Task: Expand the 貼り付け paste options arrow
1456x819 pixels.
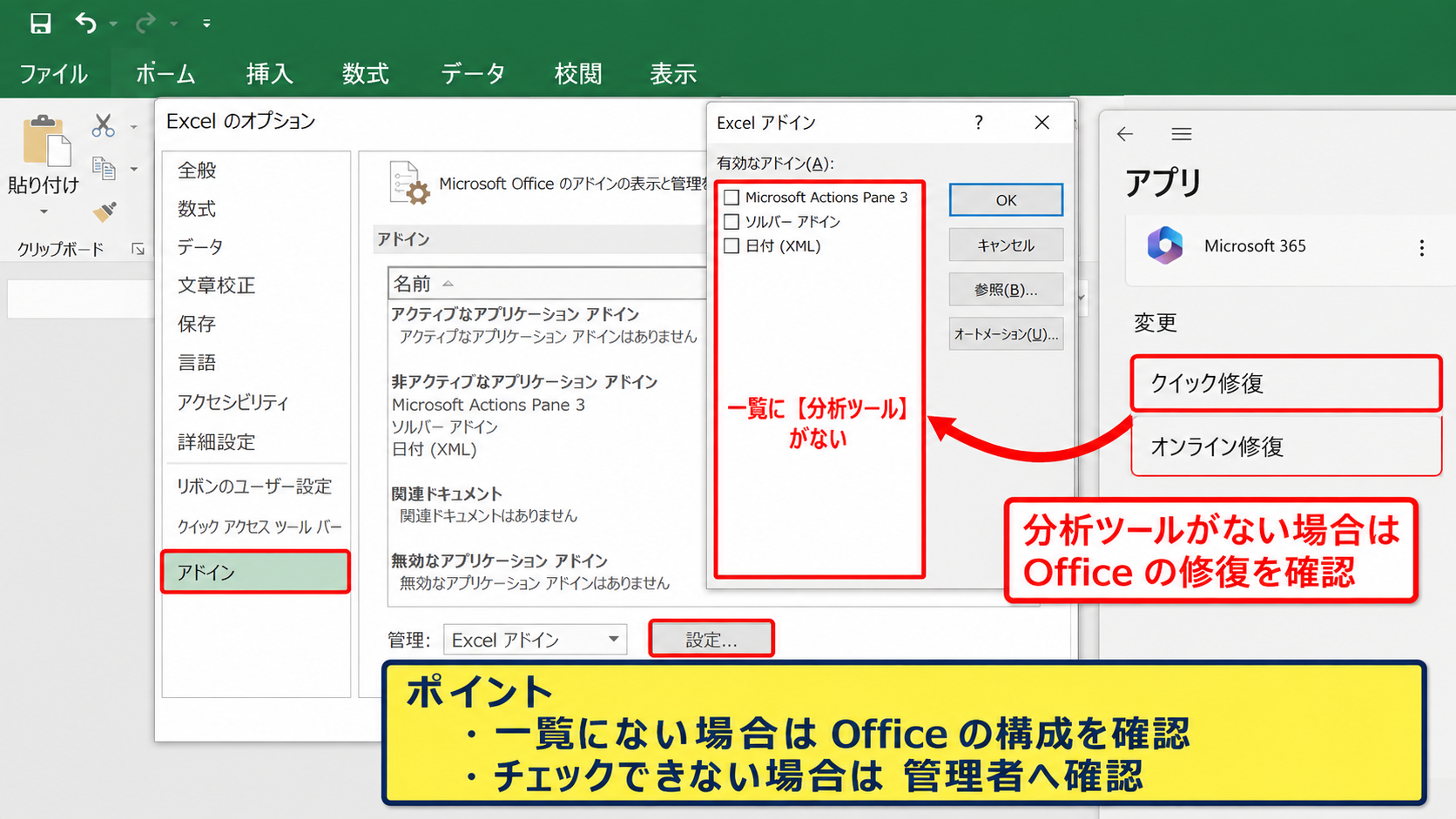Action: [x=44, y=211]
